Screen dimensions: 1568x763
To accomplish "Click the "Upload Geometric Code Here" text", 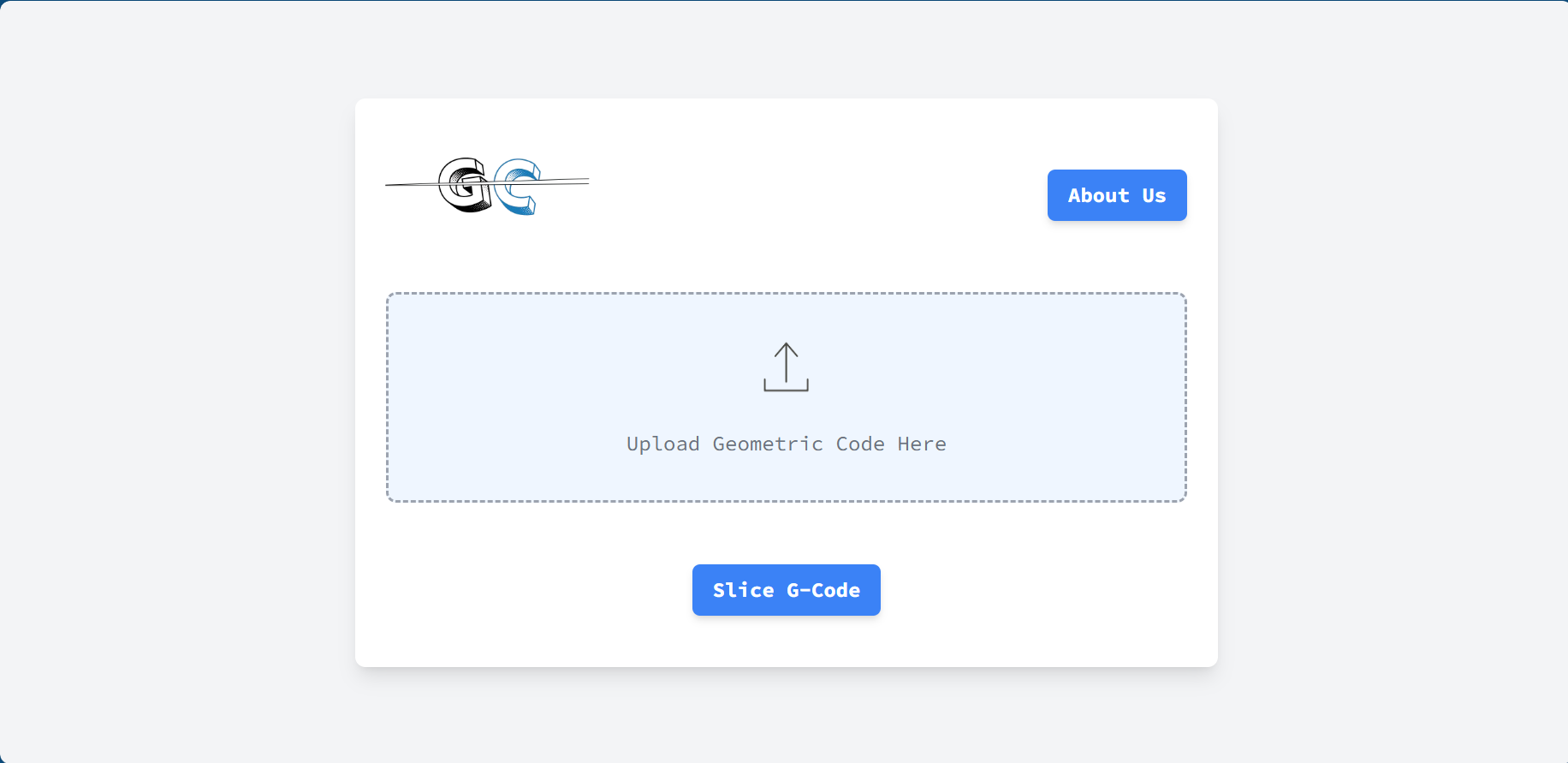I will (786, 444).
